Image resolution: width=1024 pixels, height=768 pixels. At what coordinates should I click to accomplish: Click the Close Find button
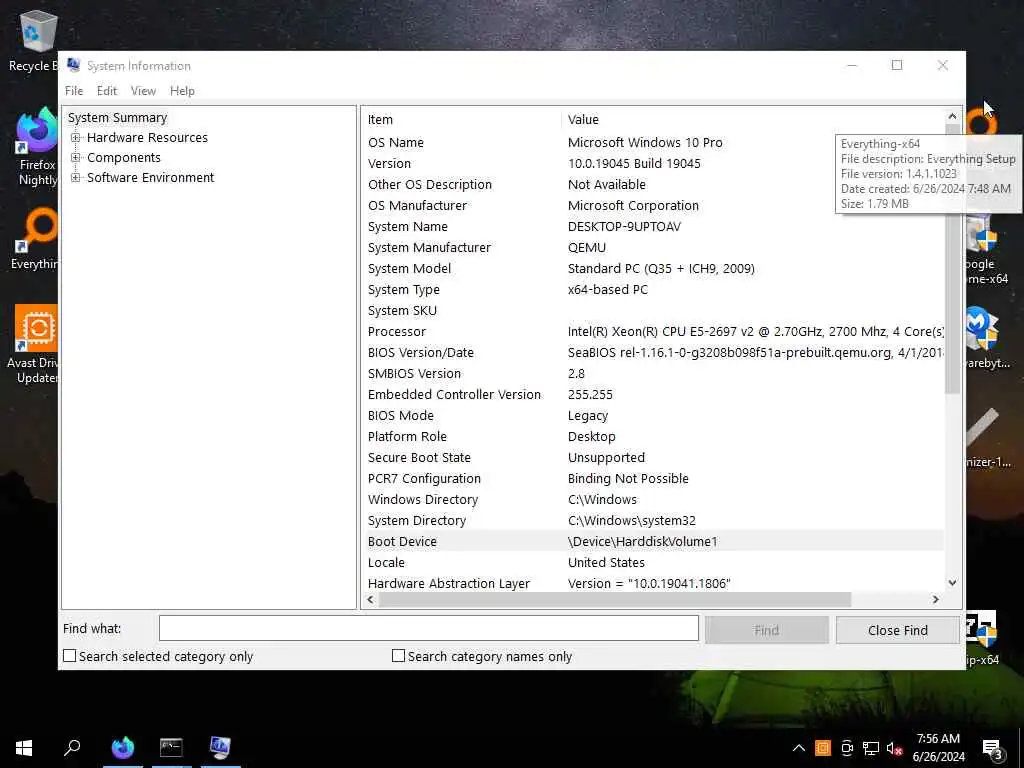(x=897, y=630)
